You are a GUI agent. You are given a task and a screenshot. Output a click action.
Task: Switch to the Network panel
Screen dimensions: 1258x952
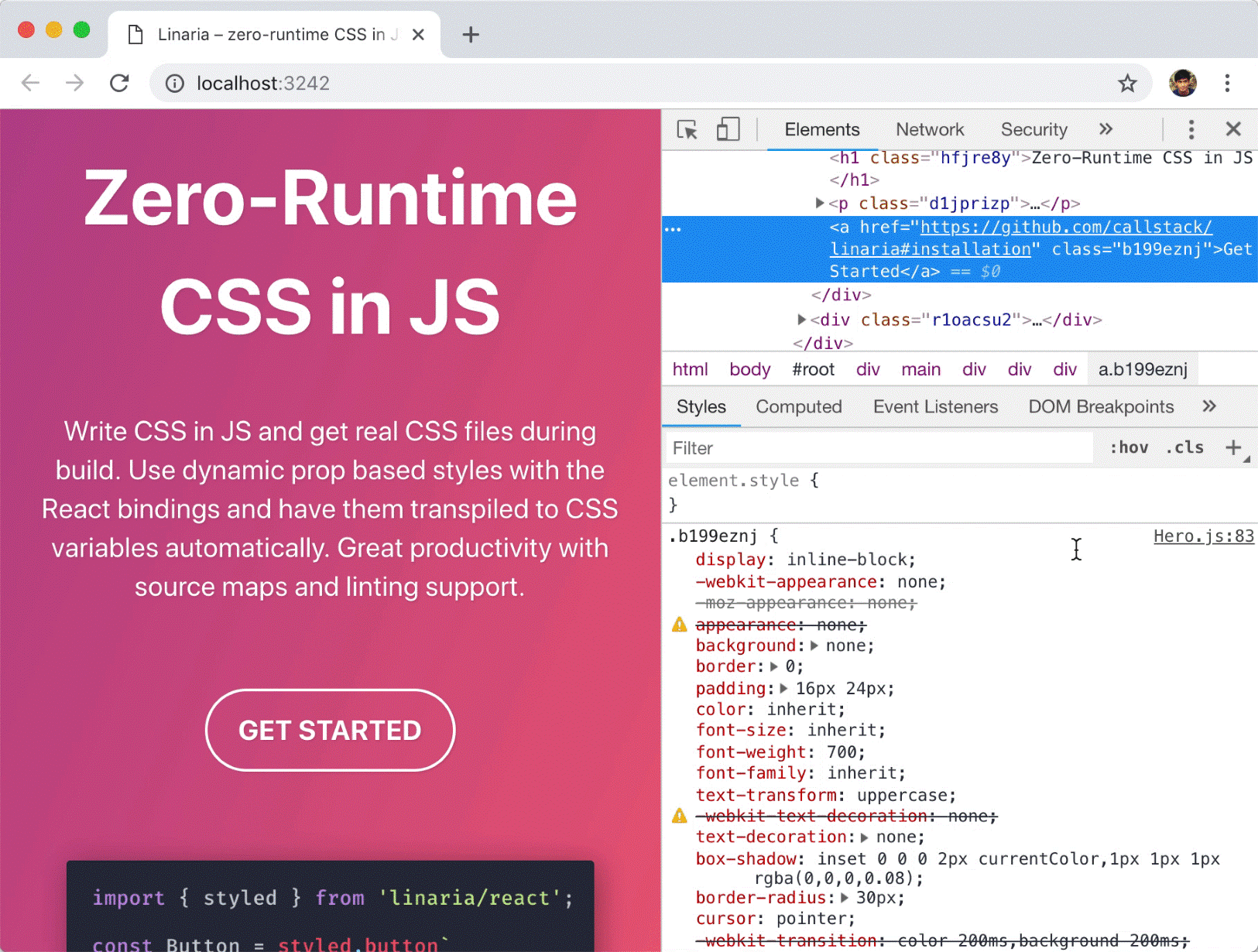coord(930,129)
